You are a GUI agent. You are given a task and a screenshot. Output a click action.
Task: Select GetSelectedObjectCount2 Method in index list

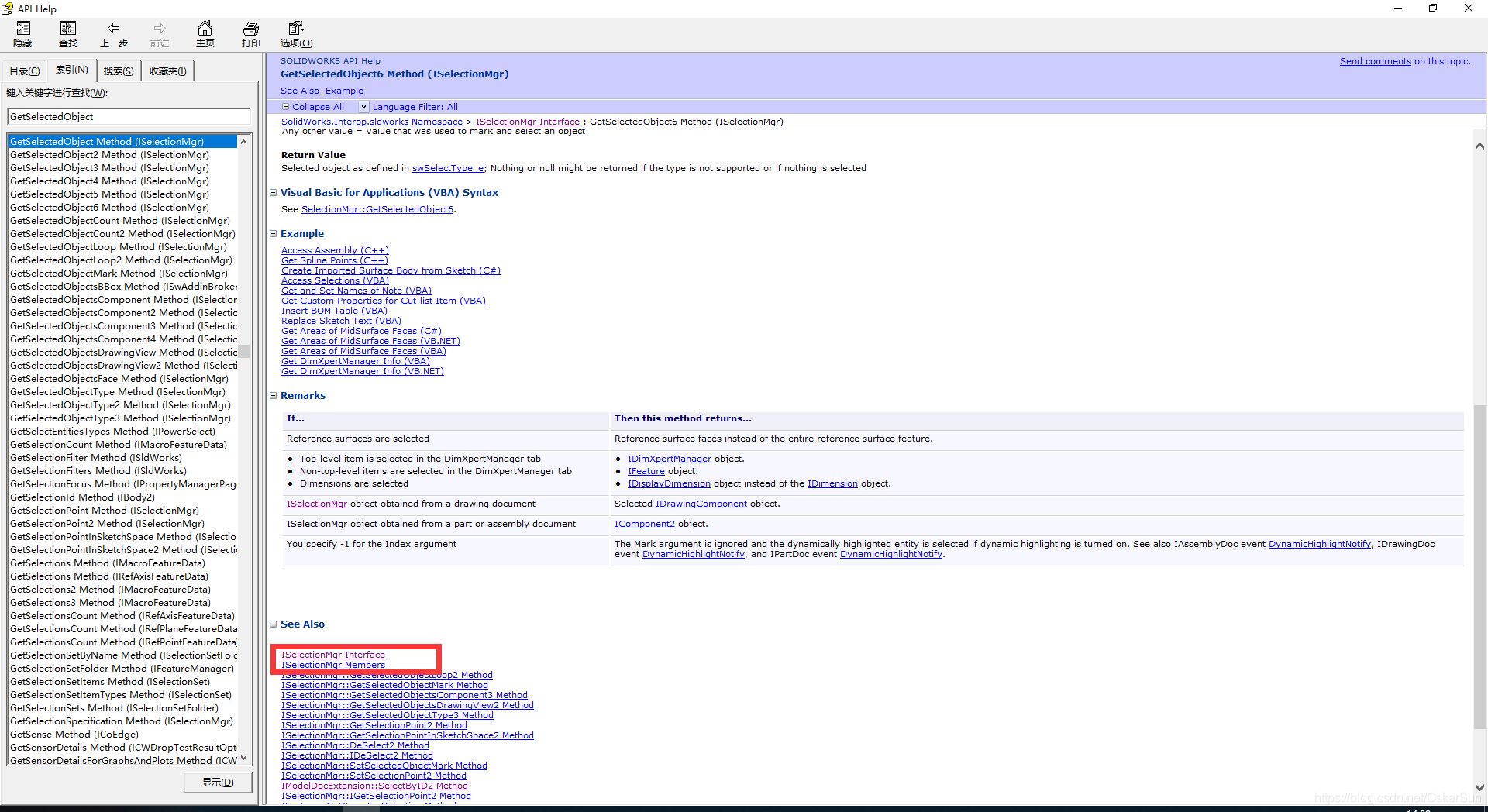coord(122,234)
